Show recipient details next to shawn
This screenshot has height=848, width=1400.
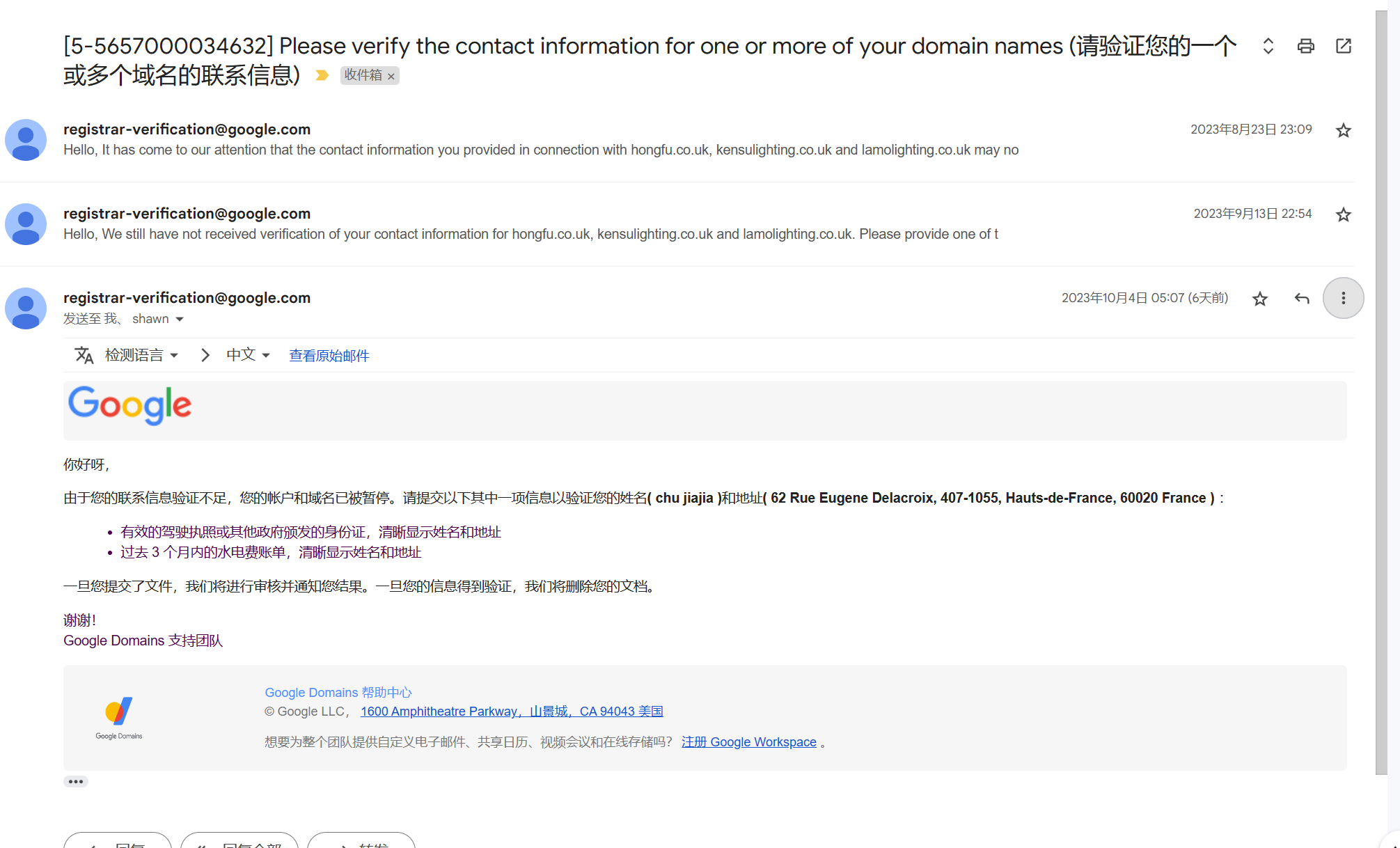click(180, 319)
